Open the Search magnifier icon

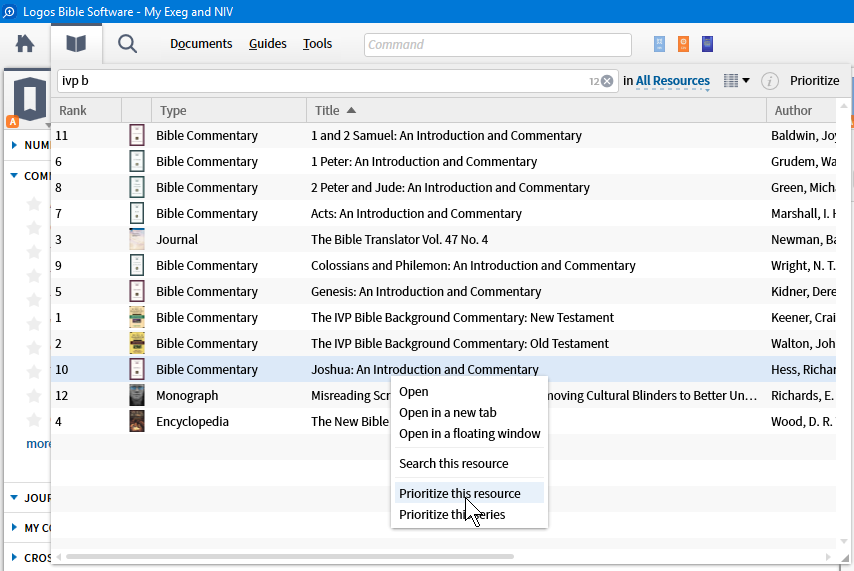click(x=127, y=44)
